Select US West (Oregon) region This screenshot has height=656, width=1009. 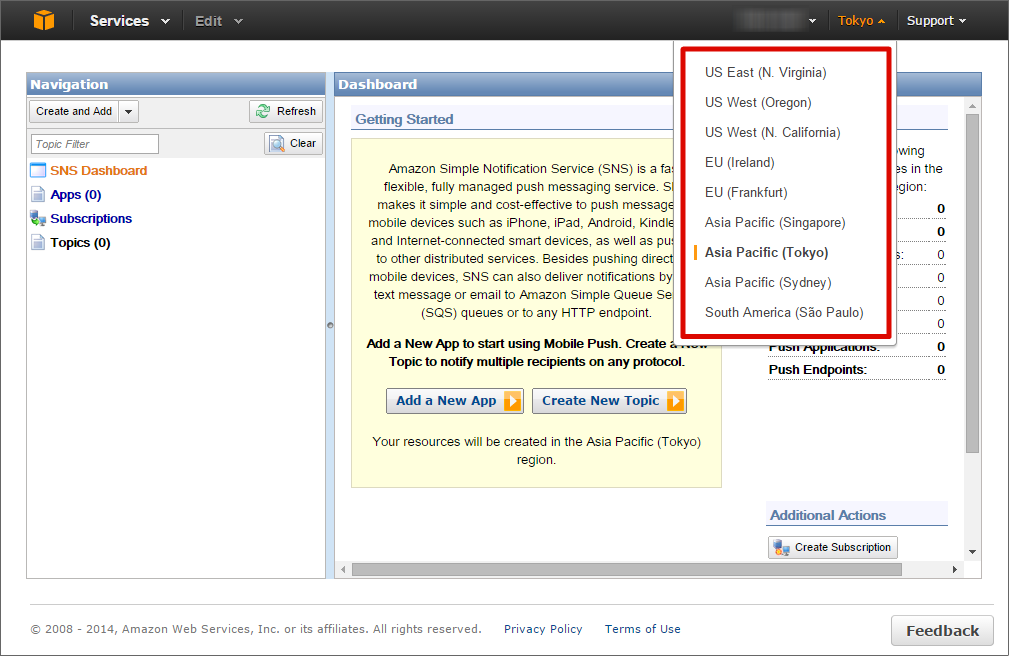[757, 102]
